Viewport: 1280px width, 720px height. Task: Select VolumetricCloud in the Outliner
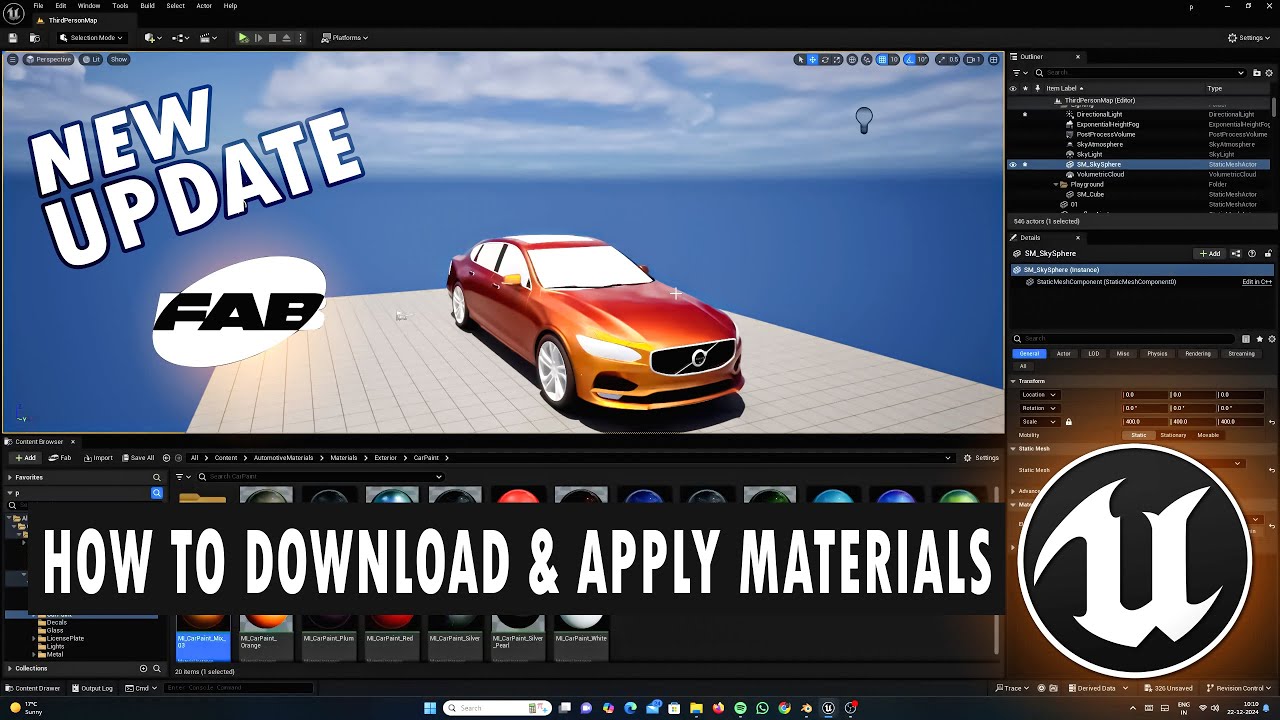tap(1100, 174)
